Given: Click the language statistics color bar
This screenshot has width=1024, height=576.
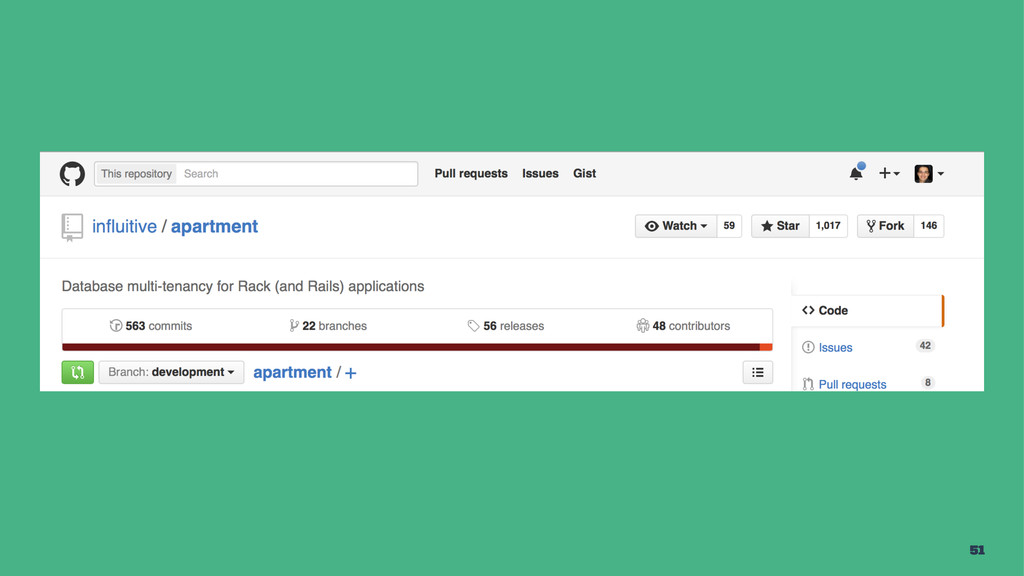Looking at the screenshot, I should coord(417,347).
